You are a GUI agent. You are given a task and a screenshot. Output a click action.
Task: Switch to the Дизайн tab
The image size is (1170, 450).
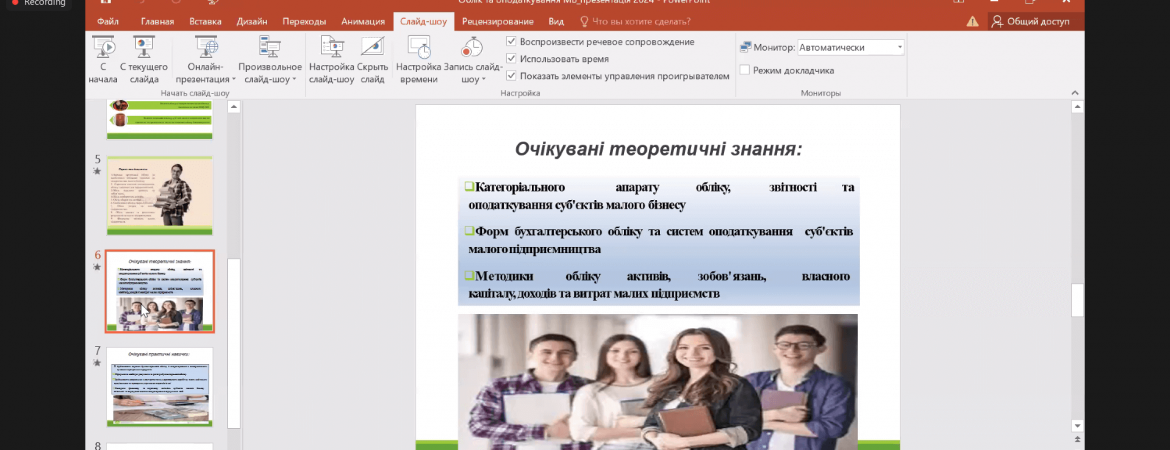point(252,22)
